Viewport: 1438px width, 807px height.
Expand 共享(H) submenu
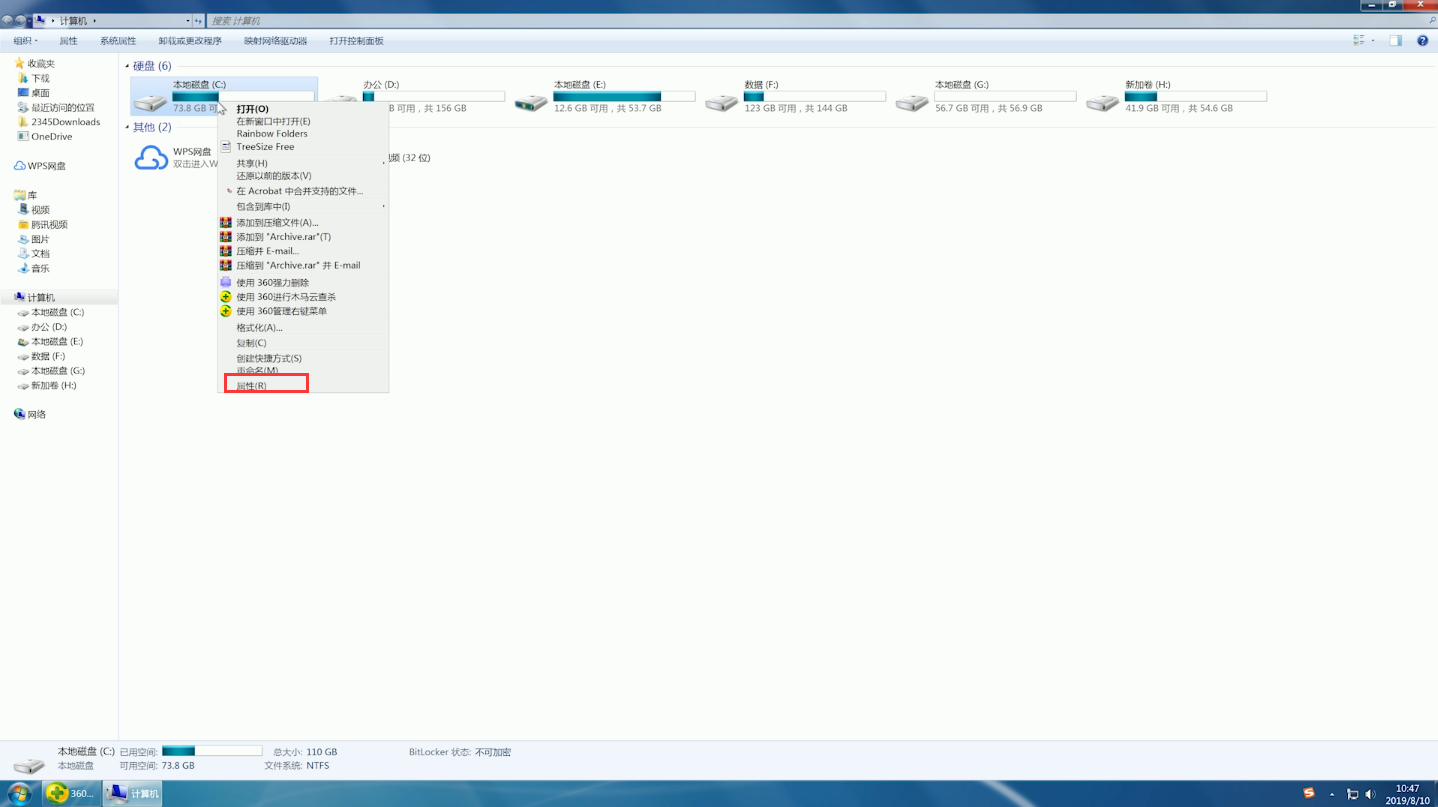303,163
